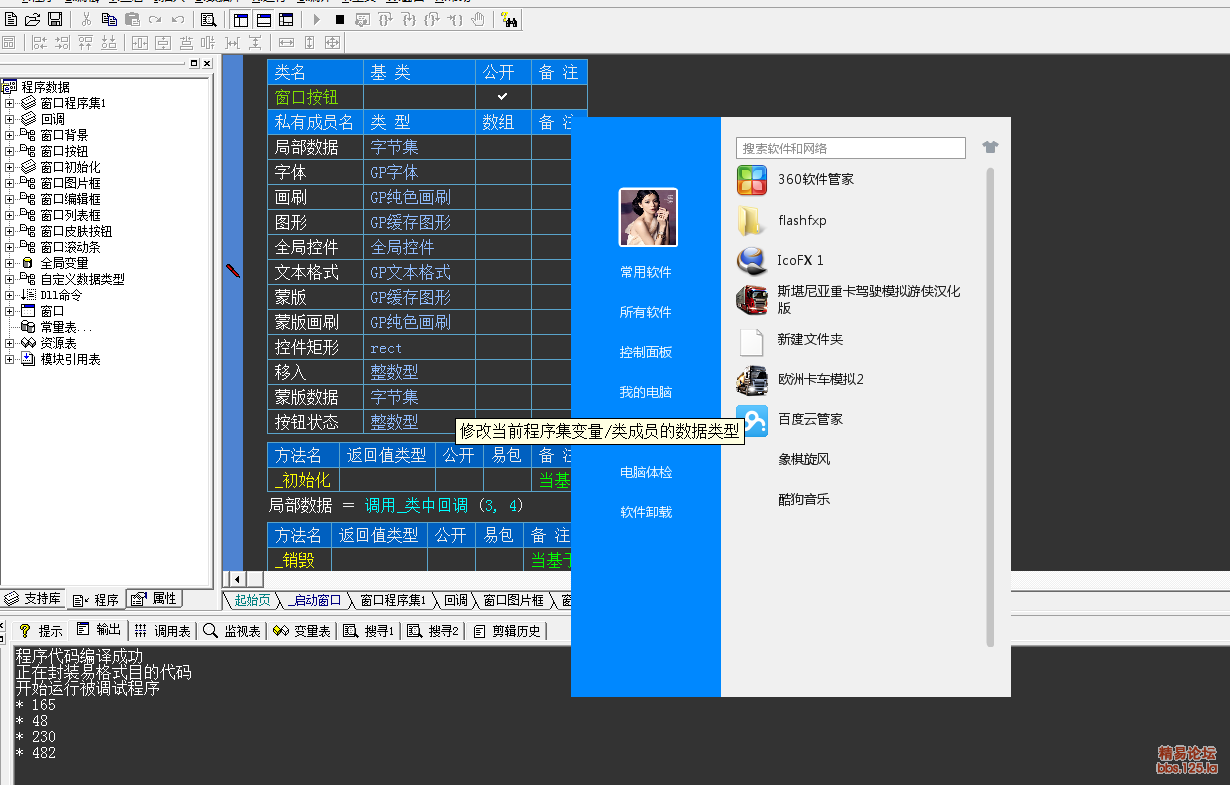This screenshot has height=785, width=1230.
Task: Click the rect type cell for 控件矩形
Action: (x=419, y=347)
